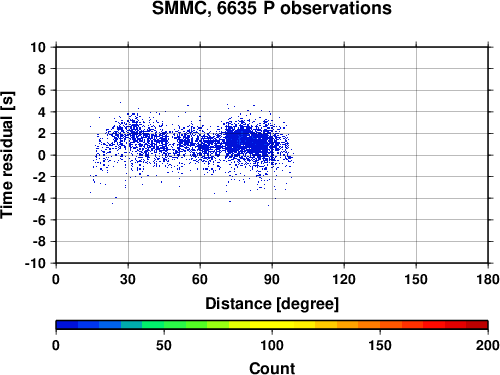Click the x-axis tick label 120
This screenshot has width=500, height=375.
[x=344, y=279]
